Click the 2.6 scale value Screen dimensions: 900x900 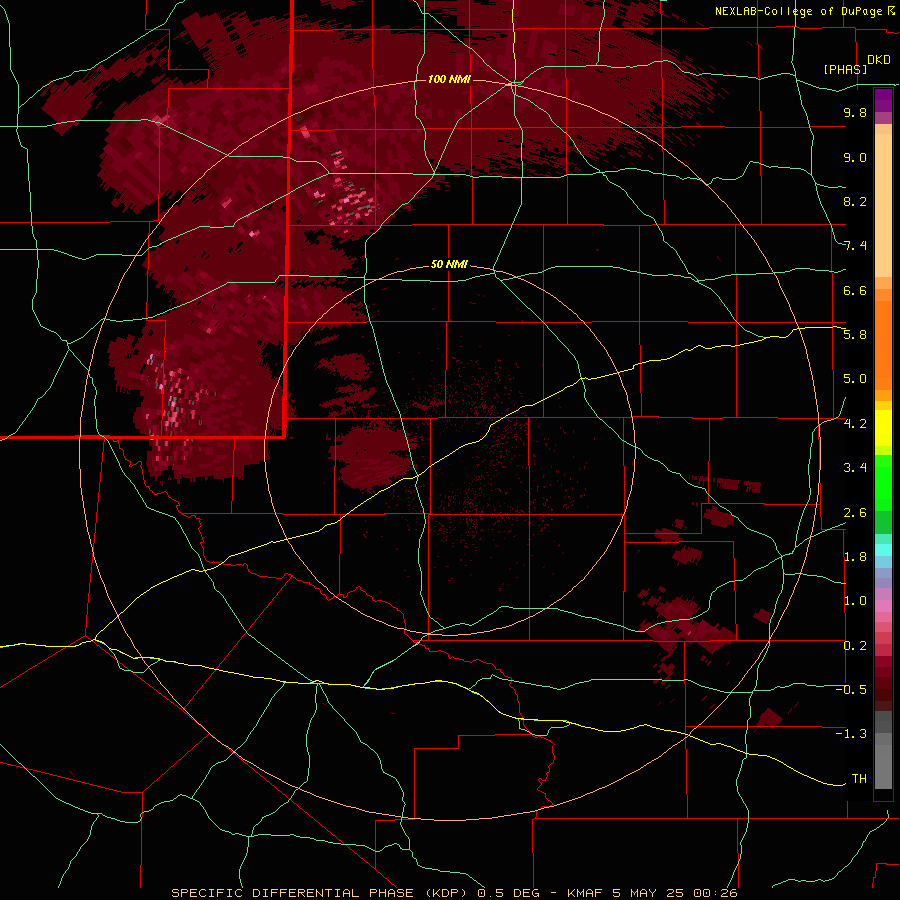coord(855,513)
